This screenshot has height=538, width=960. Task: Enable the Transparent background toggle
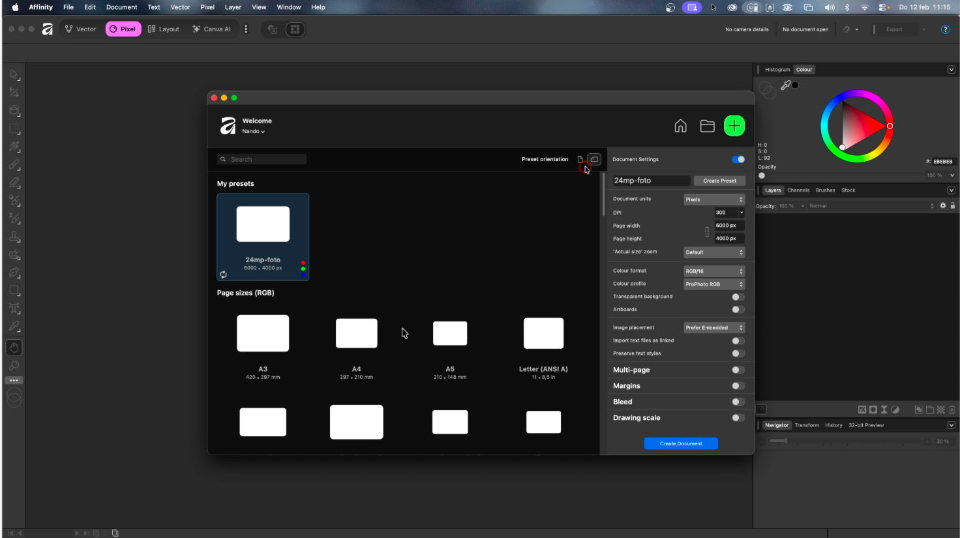point(738,297)
